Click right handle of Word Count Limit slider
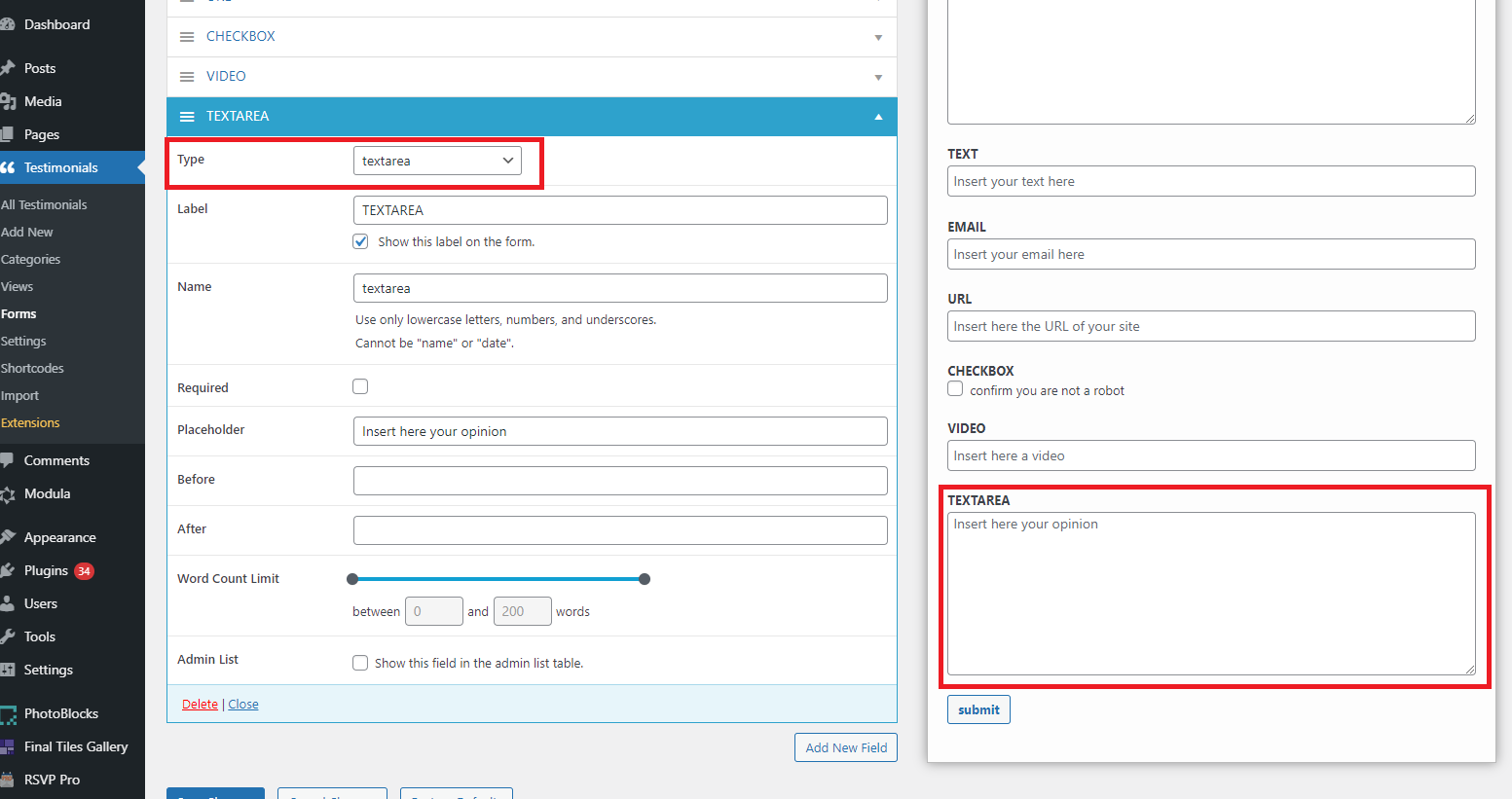 pos(645,579)
